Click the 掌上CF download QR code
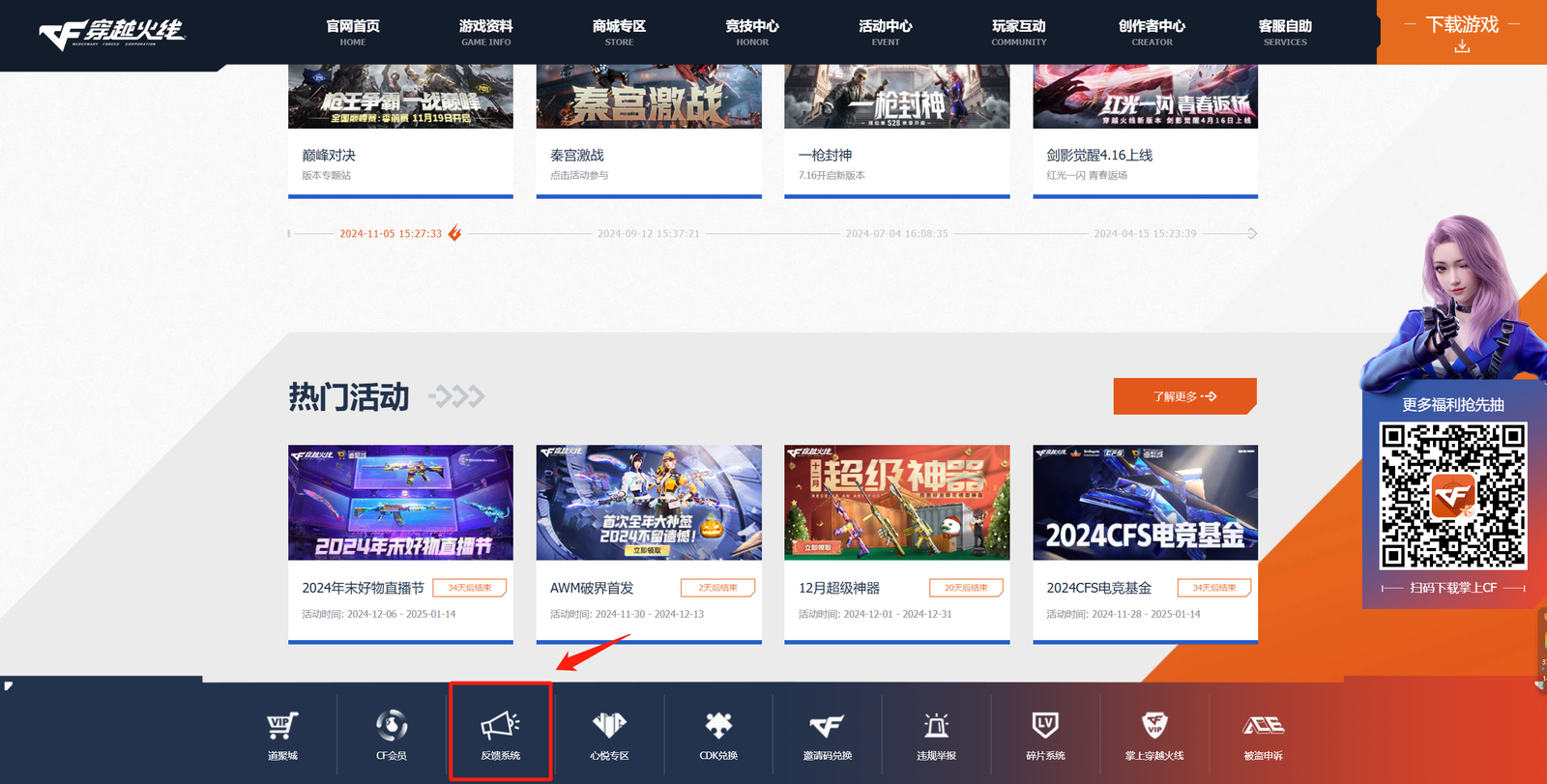 [x=1453, y=495]
